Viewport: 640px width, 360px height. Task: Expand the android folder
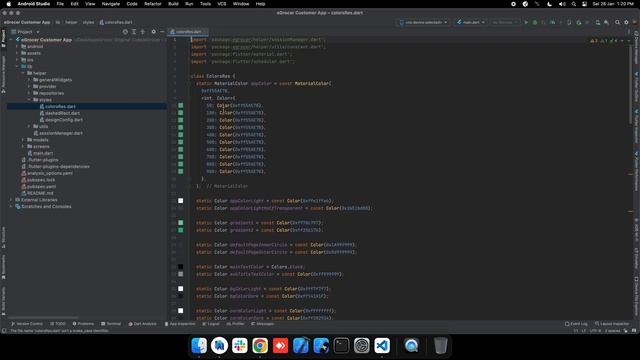click(17, 47)
